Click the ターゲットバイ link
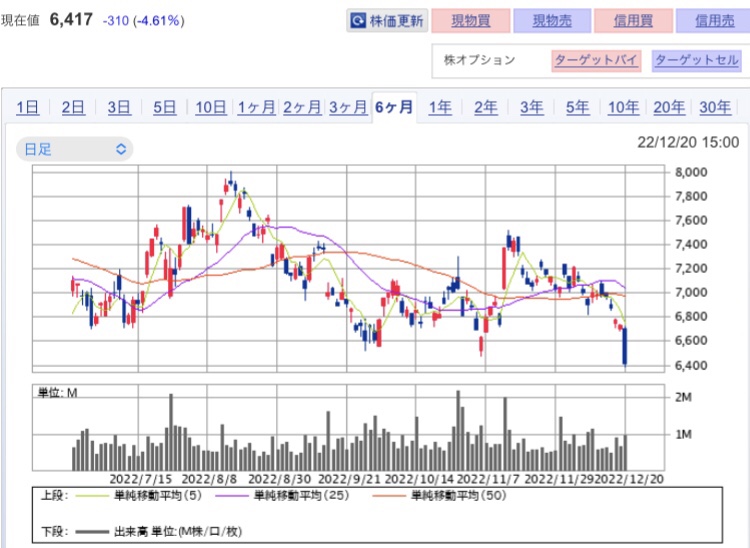The height and width of the screenshot is (548, 750). click(596, 61)
